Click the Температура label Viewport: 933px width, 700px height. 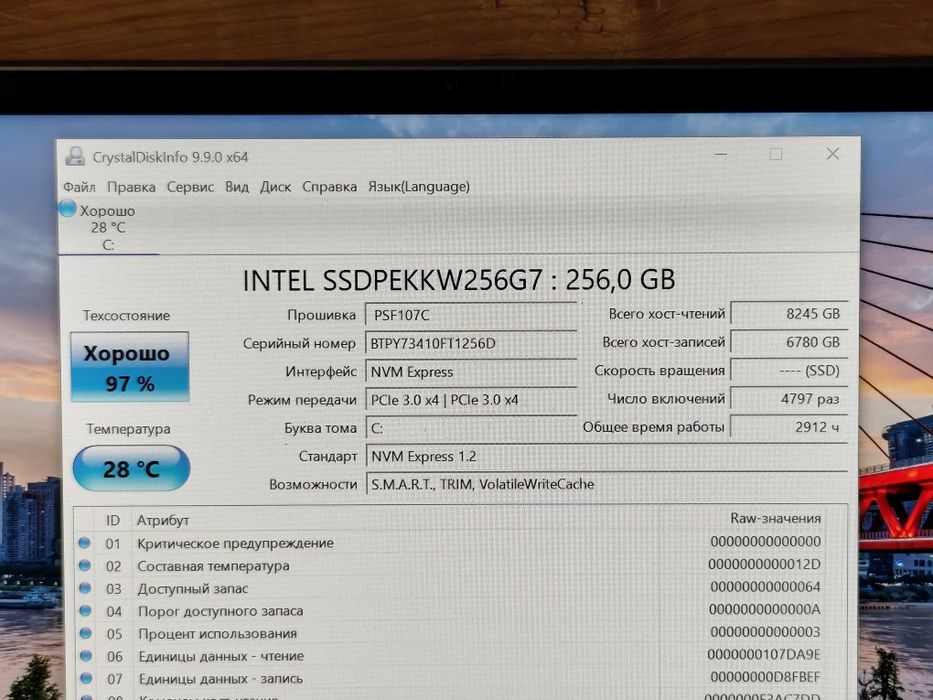pyautogui.click(x=129, y=429)
